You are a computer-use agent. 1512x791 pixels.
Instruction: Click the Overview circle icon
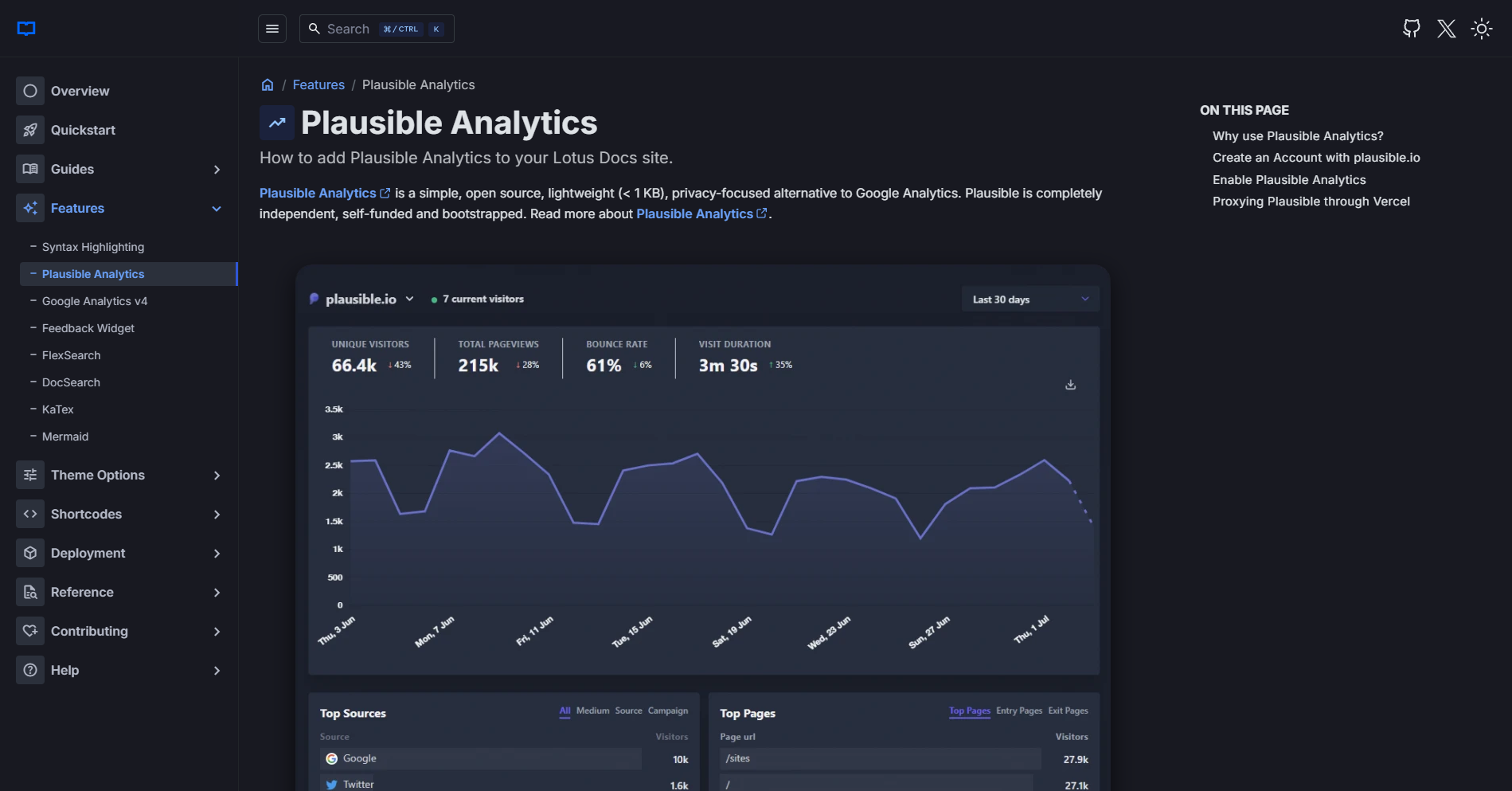click(30, 91)
